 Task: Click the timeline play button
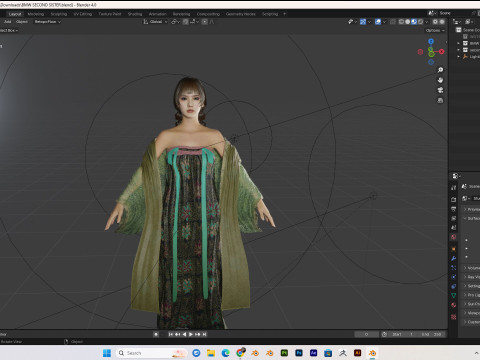coord(191,334)
